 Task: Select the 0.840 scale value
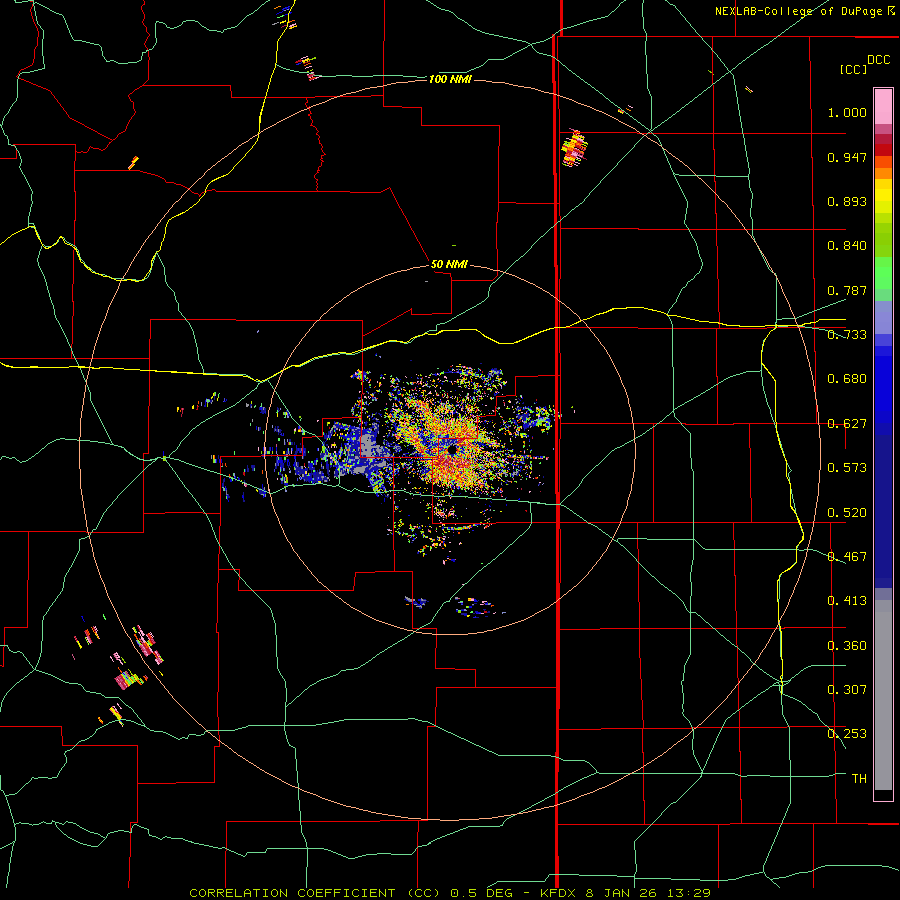pos(847,246)
